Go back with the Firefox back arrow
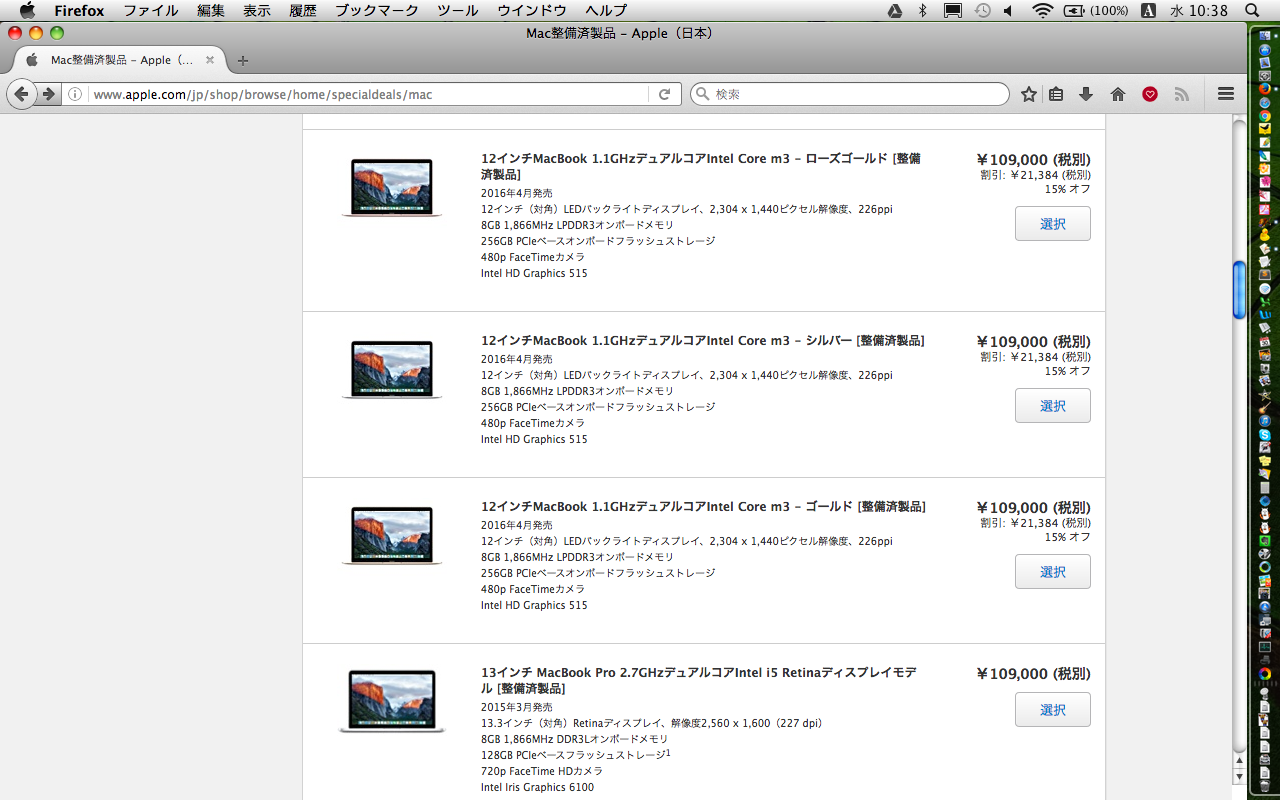Image resolution: width=1280 pixels, height=800 pixels. [21, 94]
